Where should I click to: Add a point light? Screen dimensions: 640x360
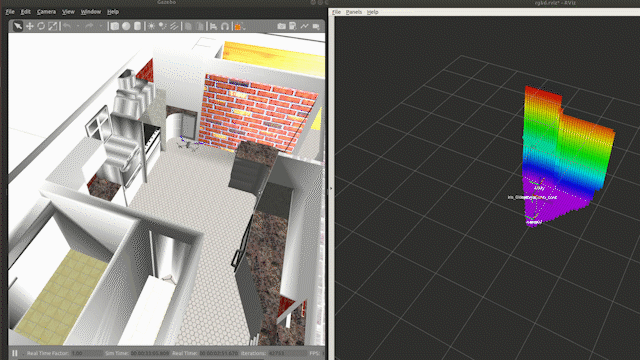pyautogui.click(x=151, y=26)
